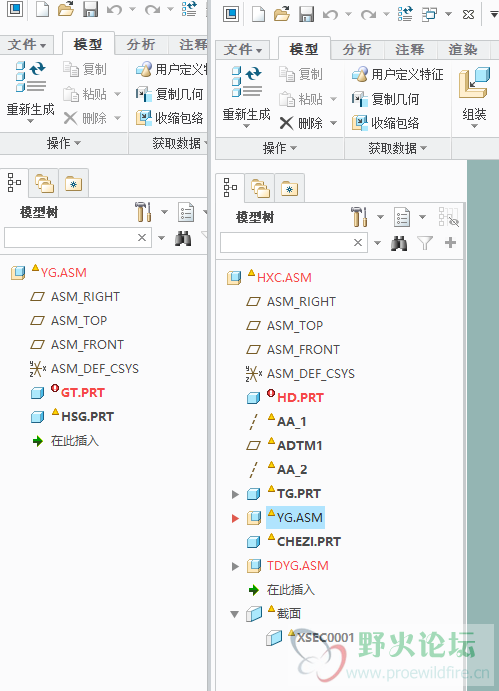
Task: Expand YG.ASM node in right tree
Action: [x=235, y=518]
